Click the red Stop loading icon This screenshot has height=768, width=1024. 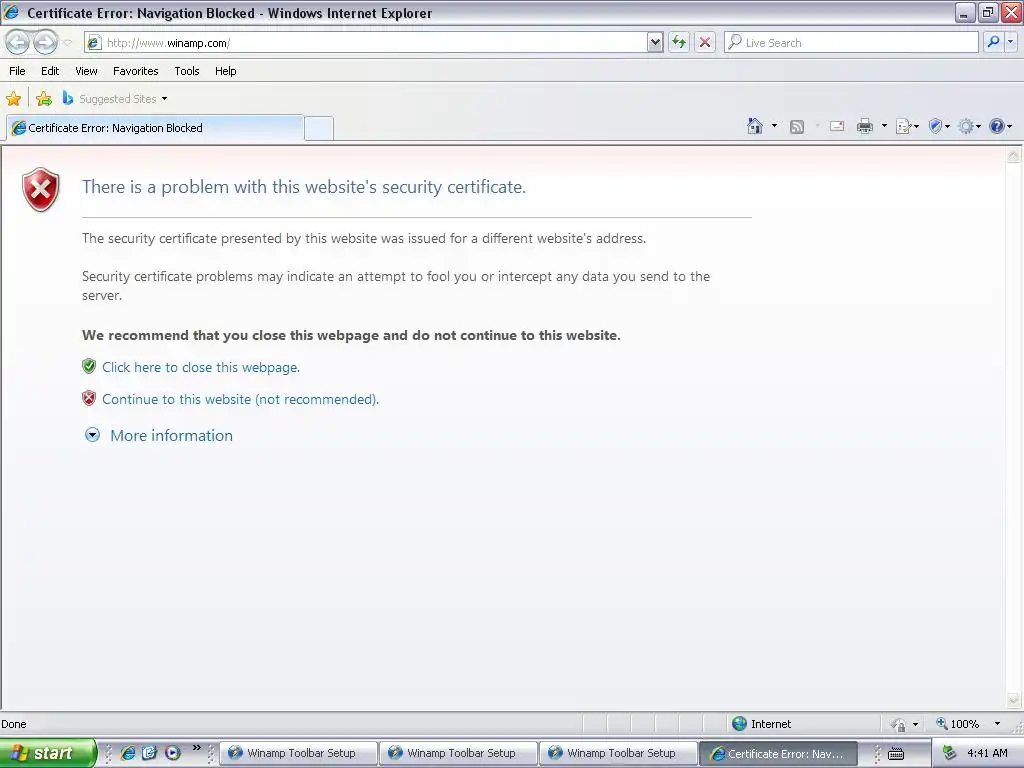coord(705,42)
